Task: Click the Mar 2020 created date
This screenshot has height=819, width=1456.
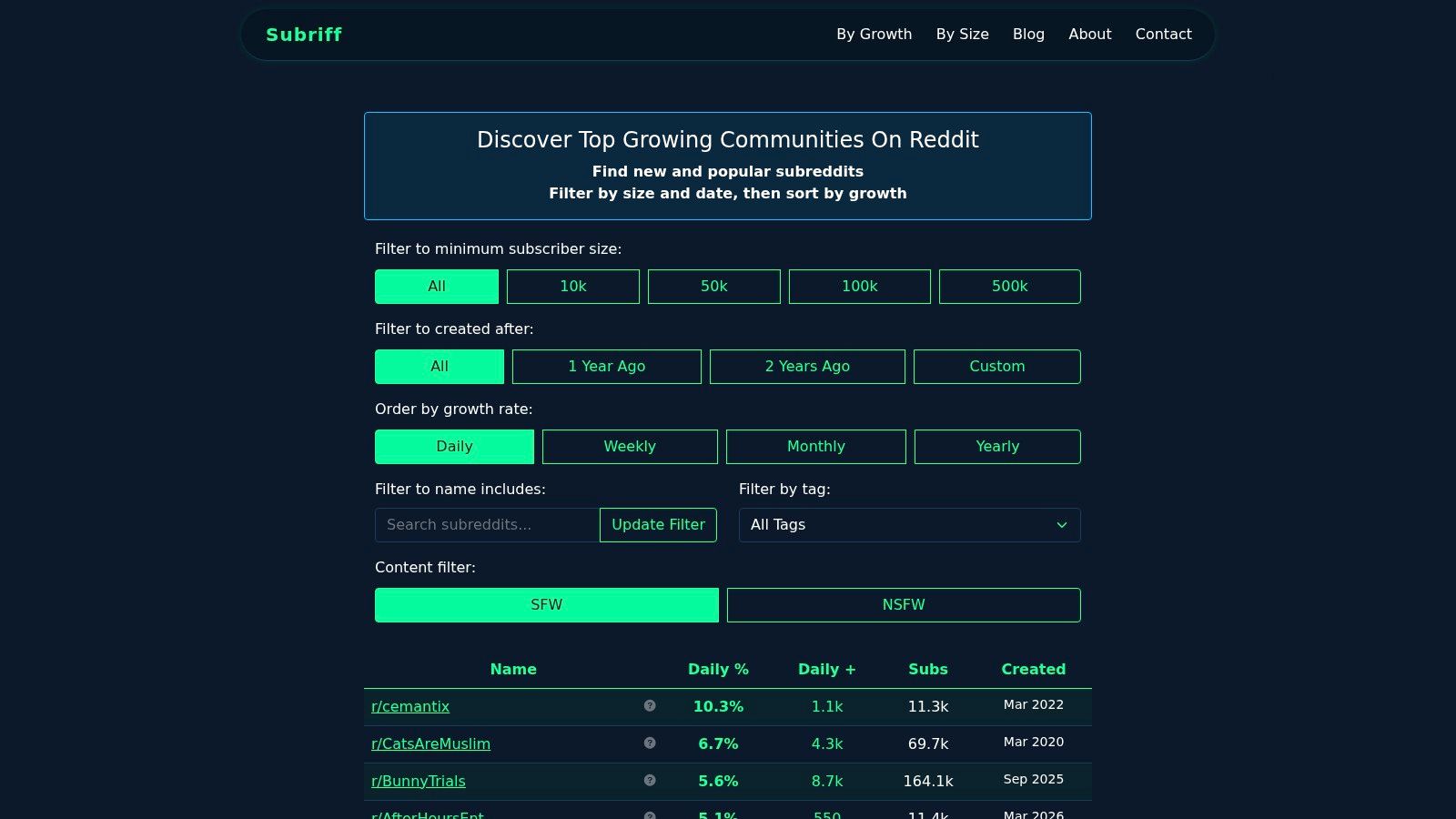Action: [x=1034, y=743]
